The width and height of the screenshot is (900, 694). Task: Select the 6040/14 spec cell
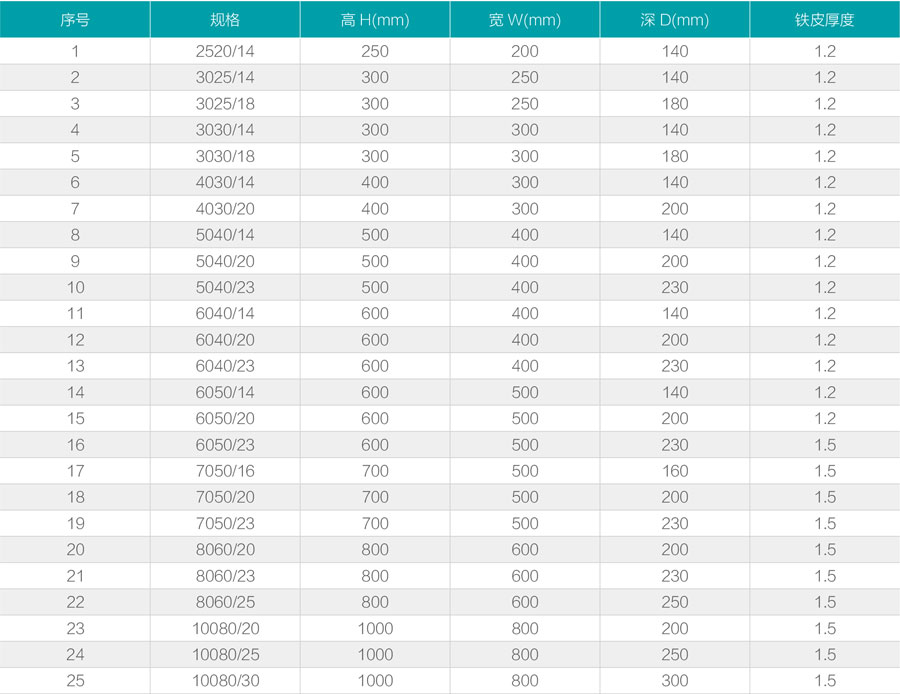click(x=225, y=314)
